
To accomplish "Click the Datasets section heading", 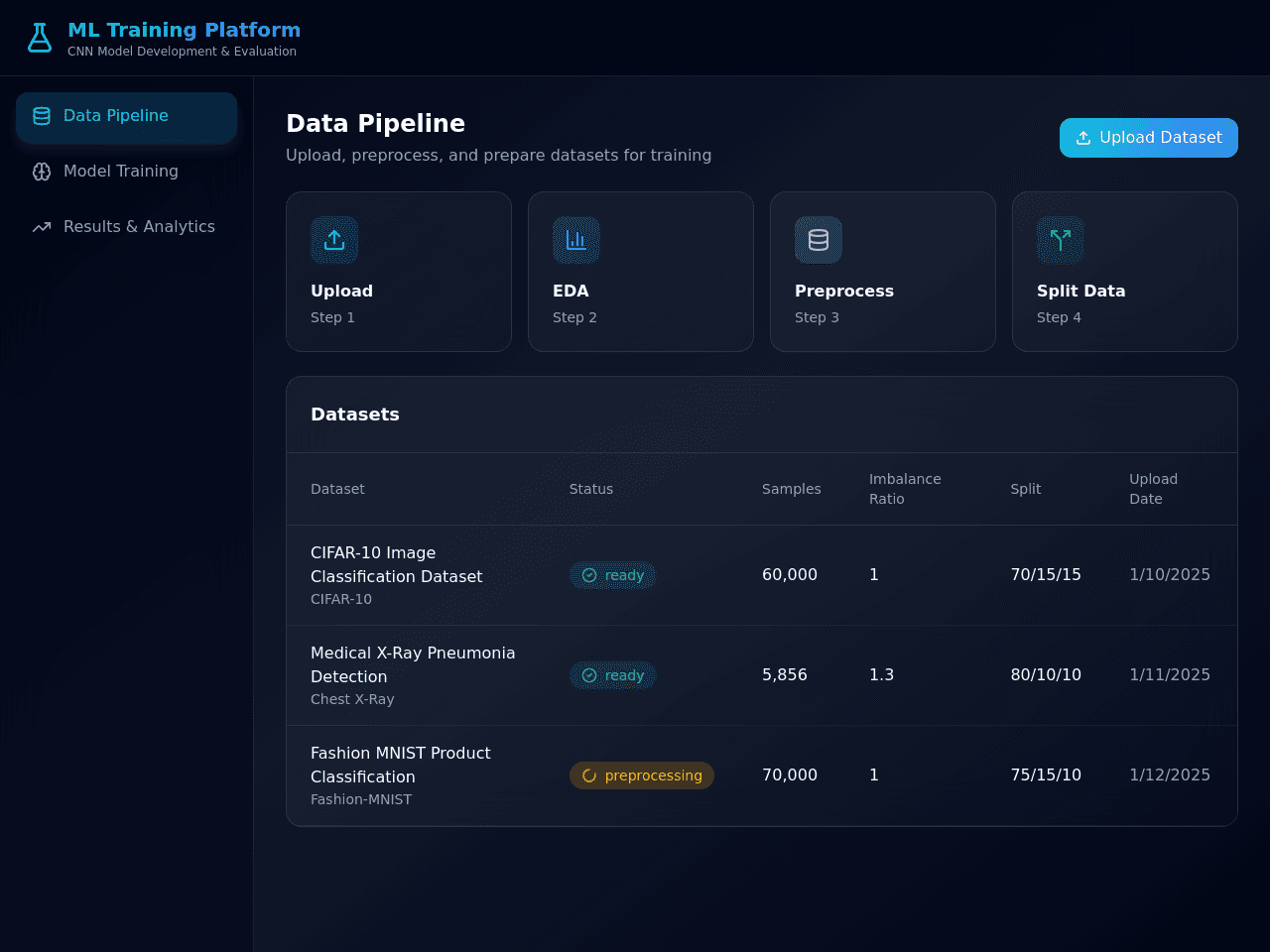I will click(355, 415).
